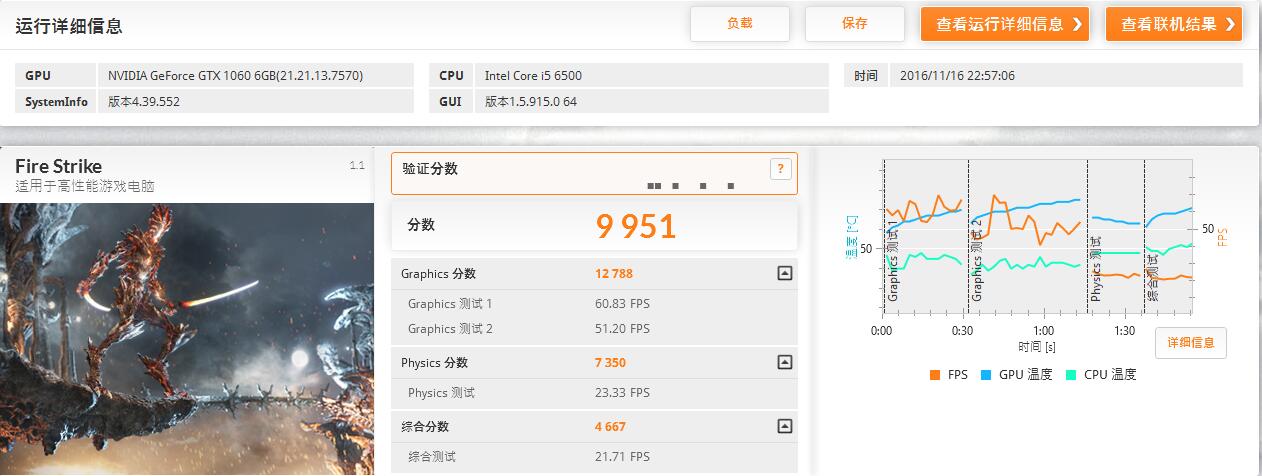Collapse the Graphics 分数 section

[x=784, y=273]
